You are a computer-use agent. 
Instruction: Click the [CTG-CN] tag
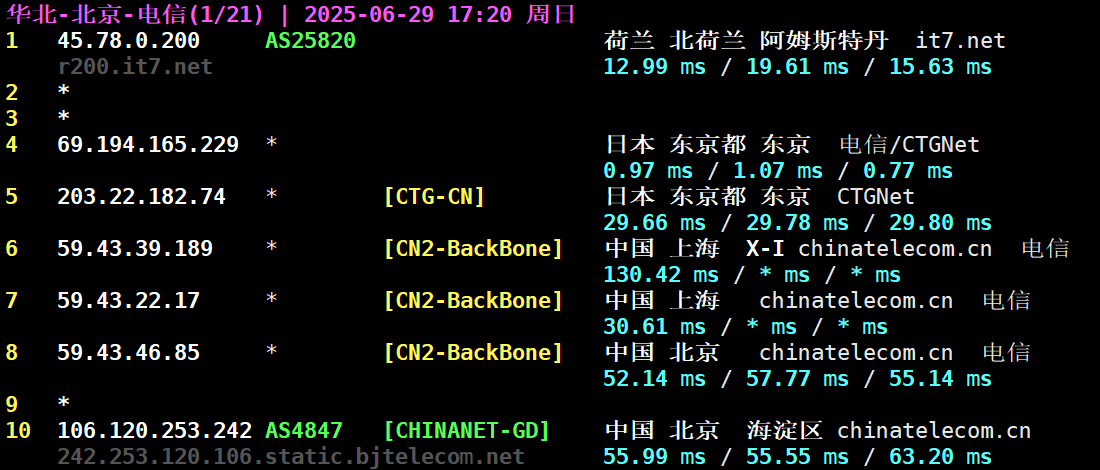coord(434,197)
